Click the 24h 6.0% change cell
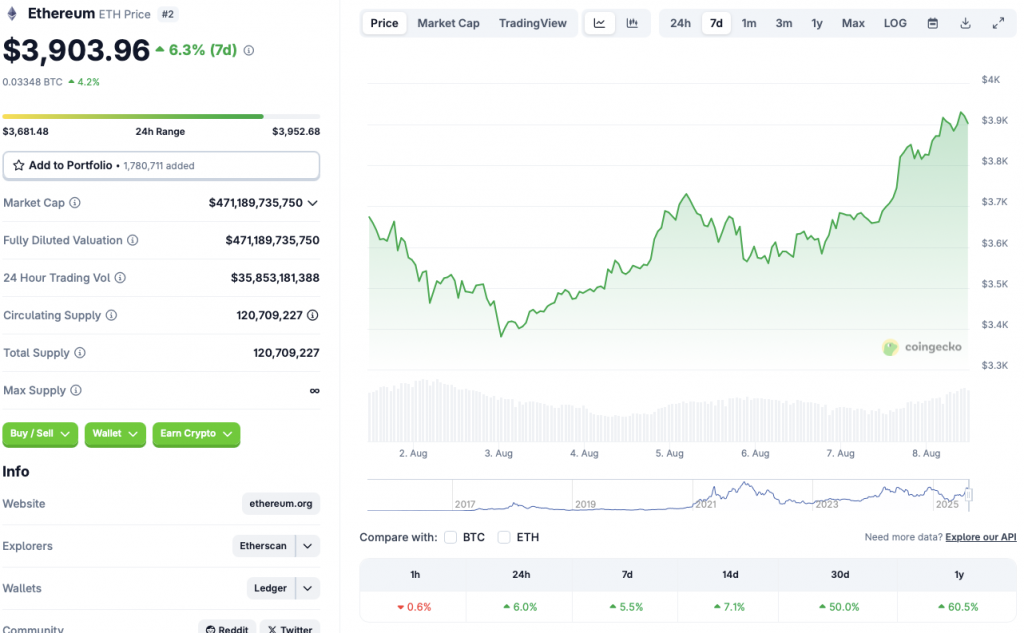This screenshot has width=1024, height=633. (x=520, y=607)
